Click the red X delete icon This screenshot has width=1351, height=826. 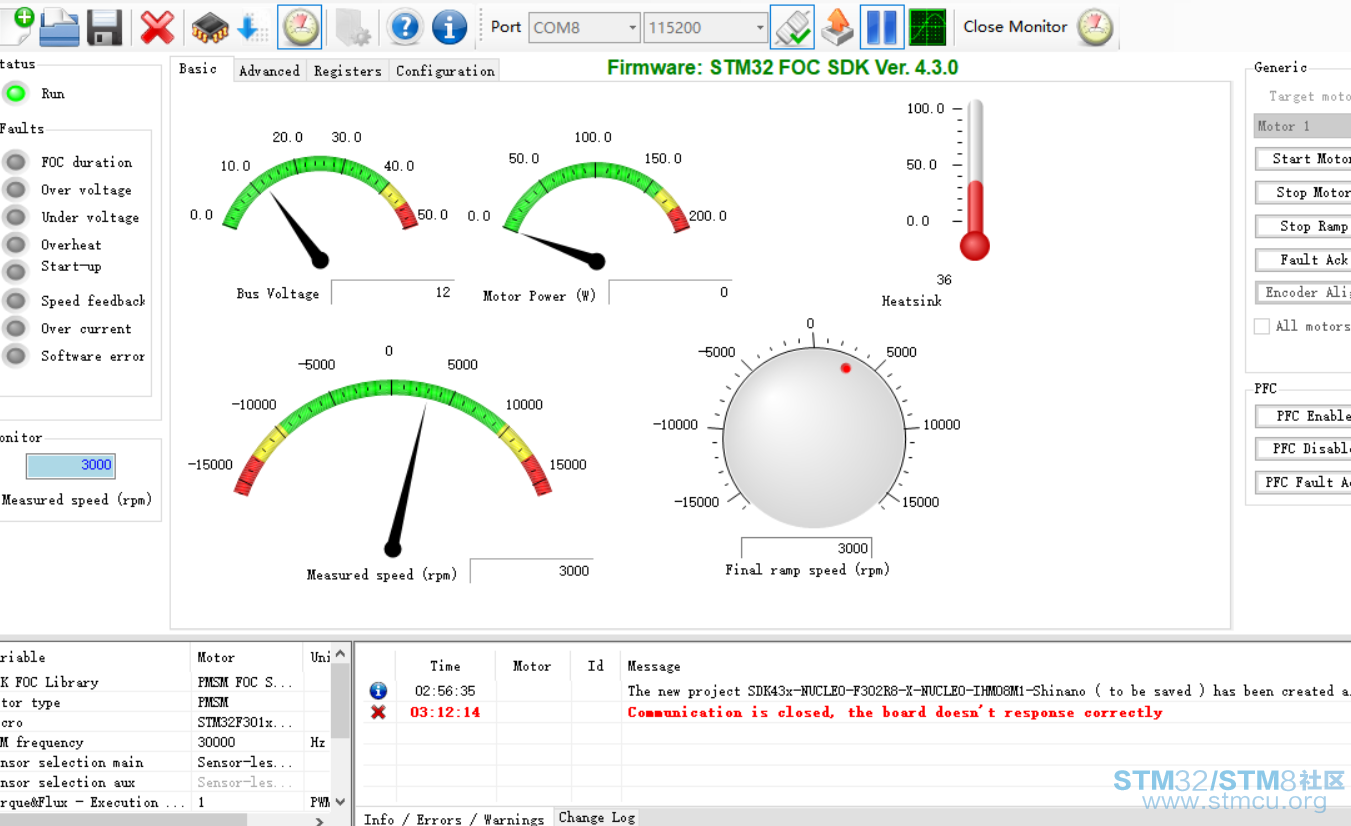[x=157, y=27]
